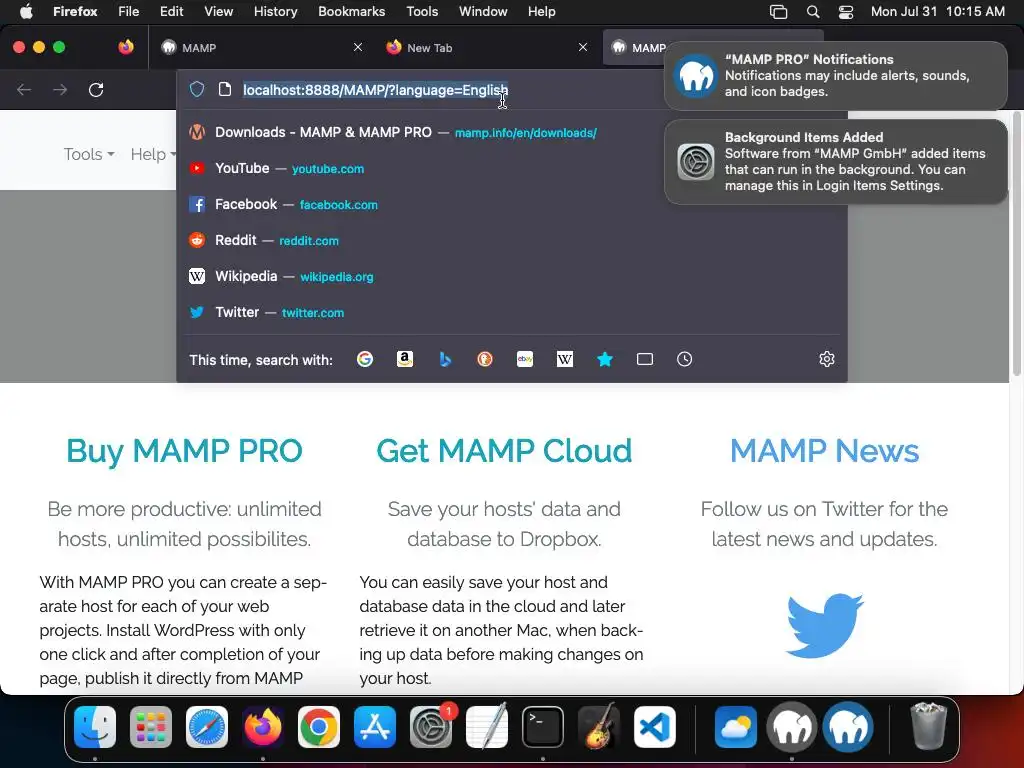Open the Apple menu
This screenshot has width=1024, height=768.
coord(26,11)
